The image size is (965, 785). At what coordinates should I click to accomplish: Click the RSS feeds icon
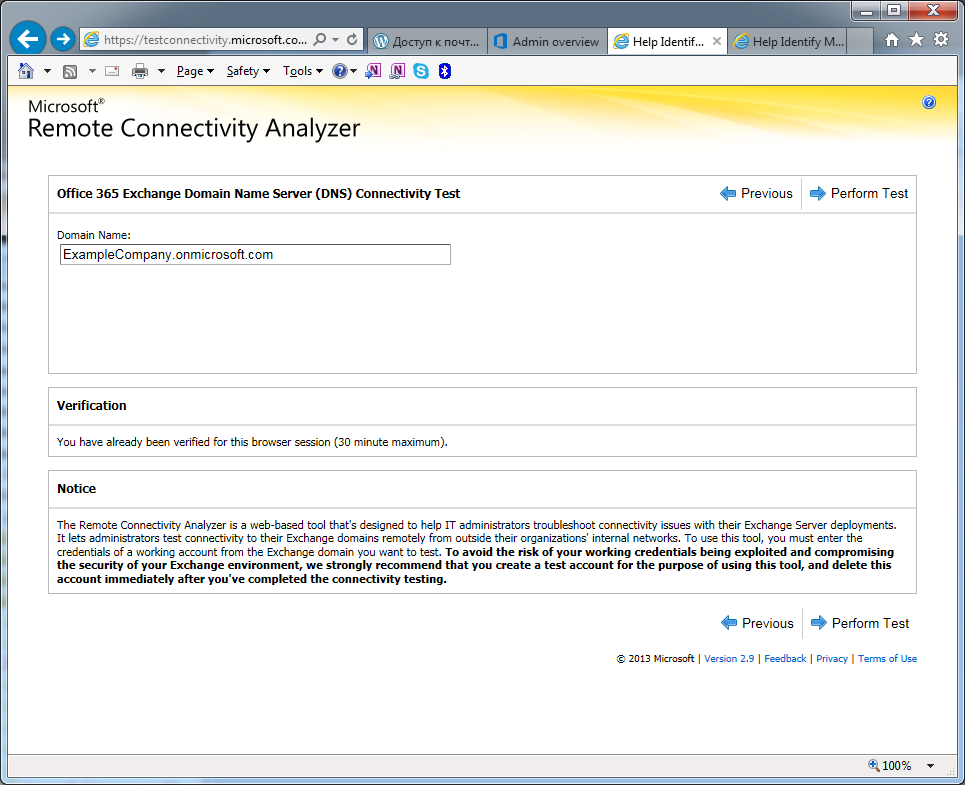point(70,71)
